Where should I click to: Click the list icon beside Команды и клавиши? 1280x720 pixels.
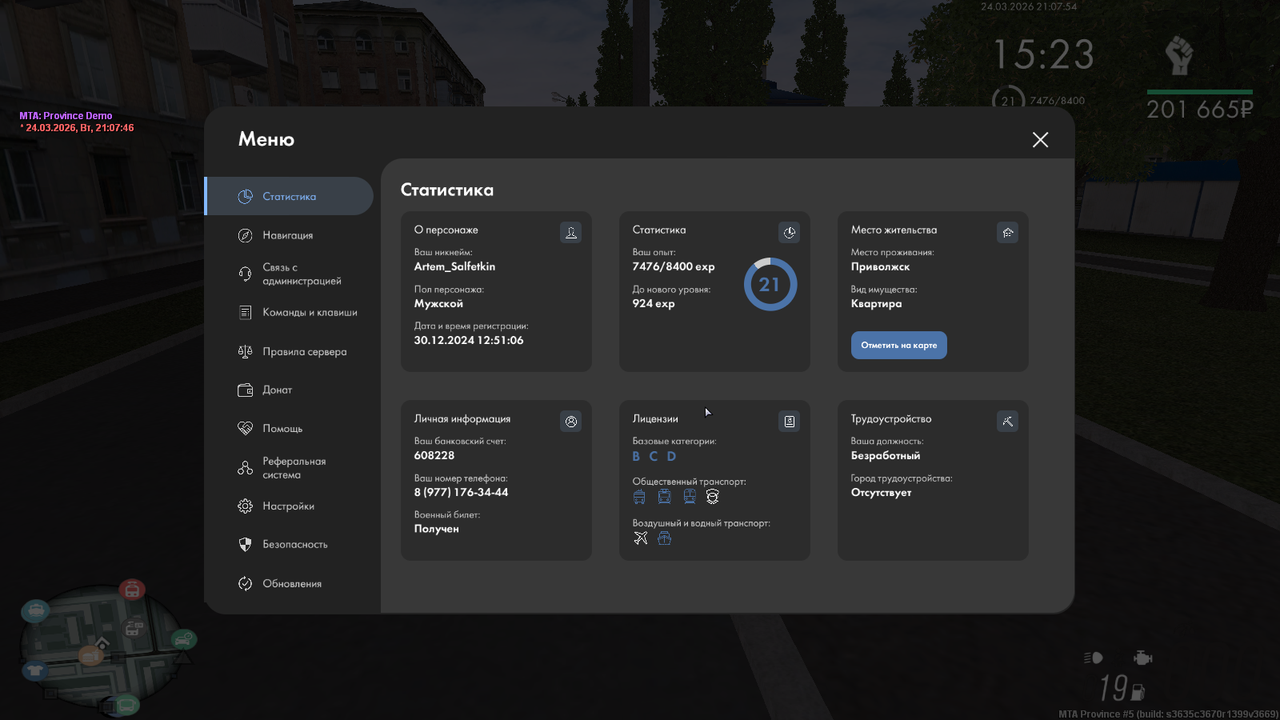[x=245, y=312]
